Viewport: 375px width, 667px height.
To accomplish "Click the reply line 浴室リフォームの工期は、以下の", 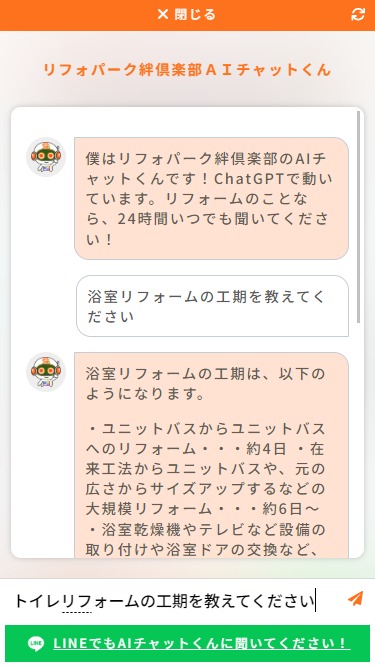I will (205, 374).
